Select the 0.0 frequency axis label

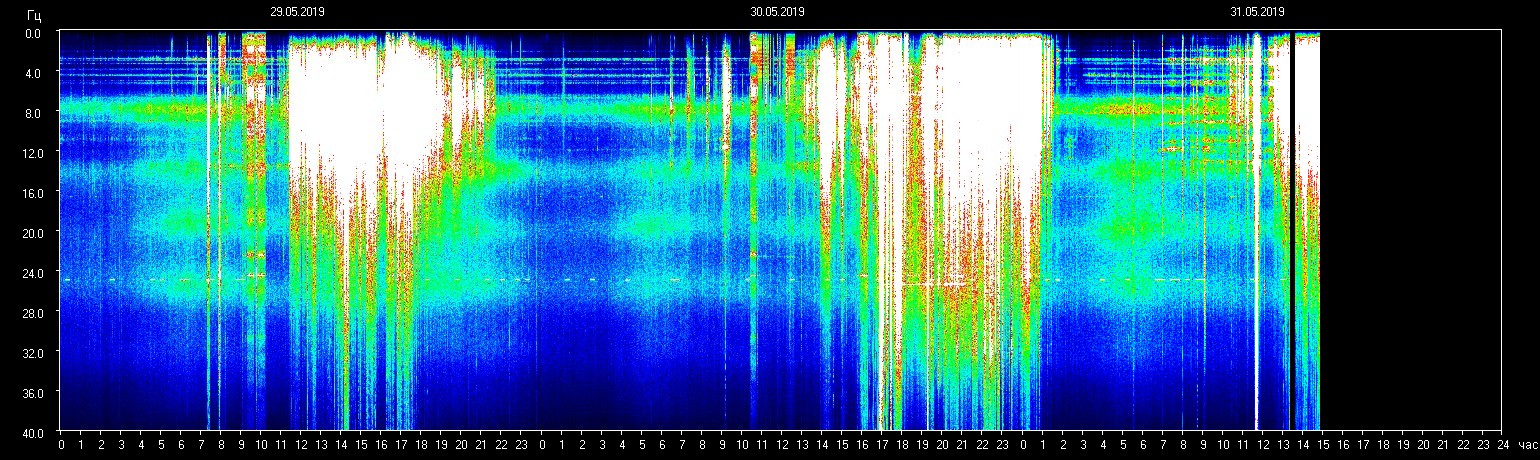click(x=33, y=33)
